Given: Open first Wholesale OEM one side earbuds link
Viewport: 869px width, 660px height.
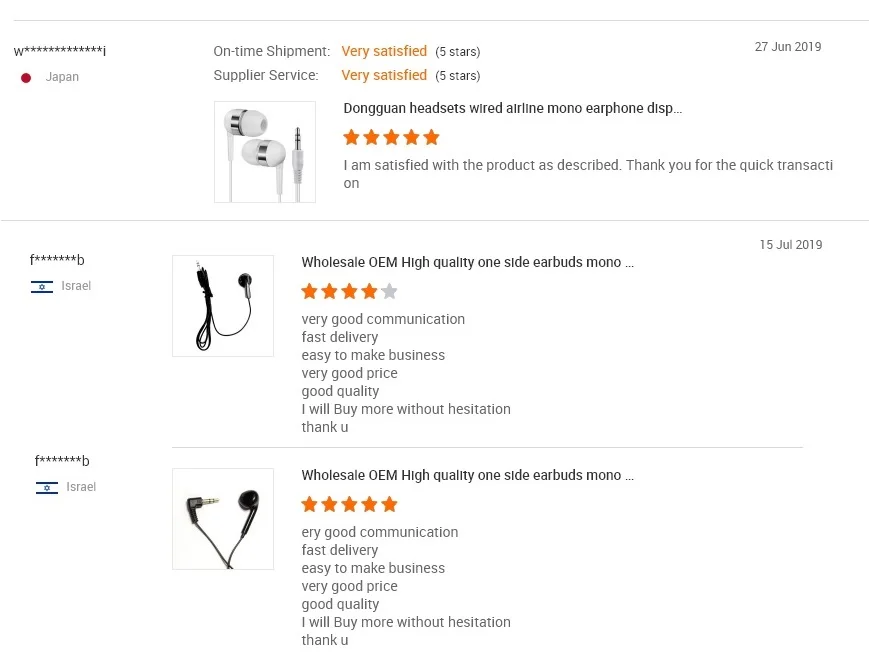Looking at the screenshot, I should click(x=467, y=263).
